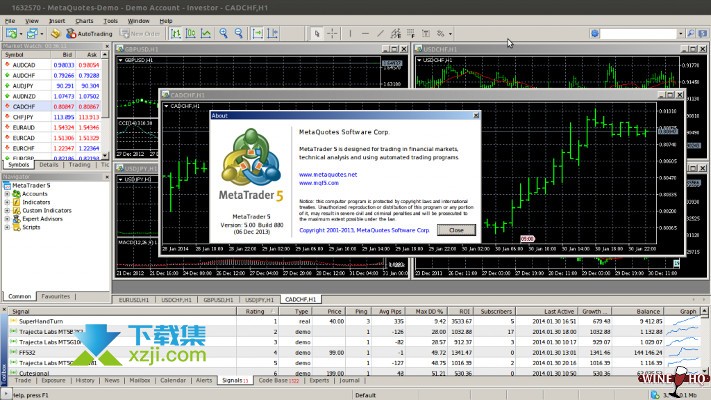
Task: Switch to Favourites tab in Navigator
Action: pyautogui.click(x=55, y=296)
